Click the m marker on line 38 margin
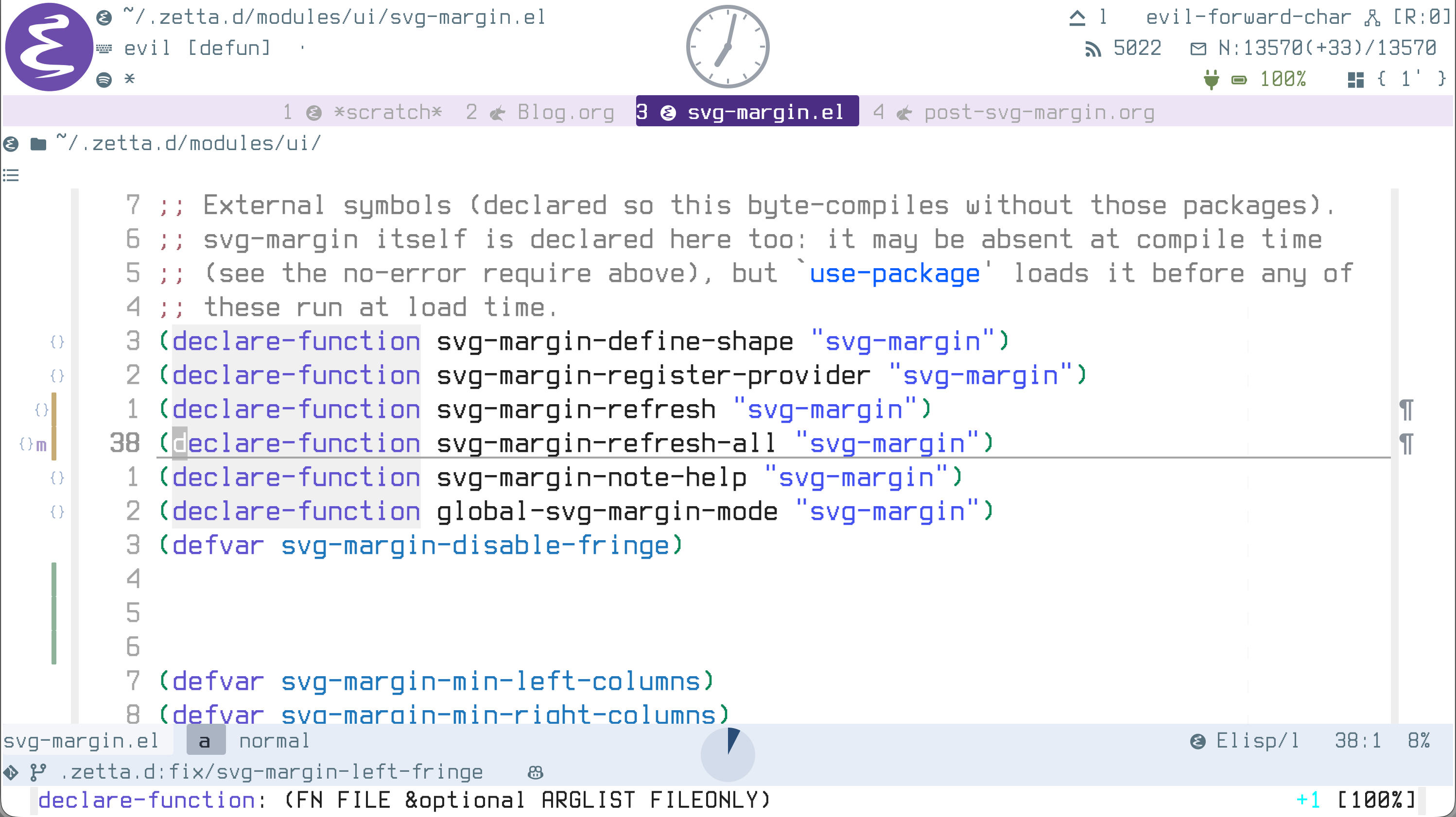1456x817 pixels. 41,445
